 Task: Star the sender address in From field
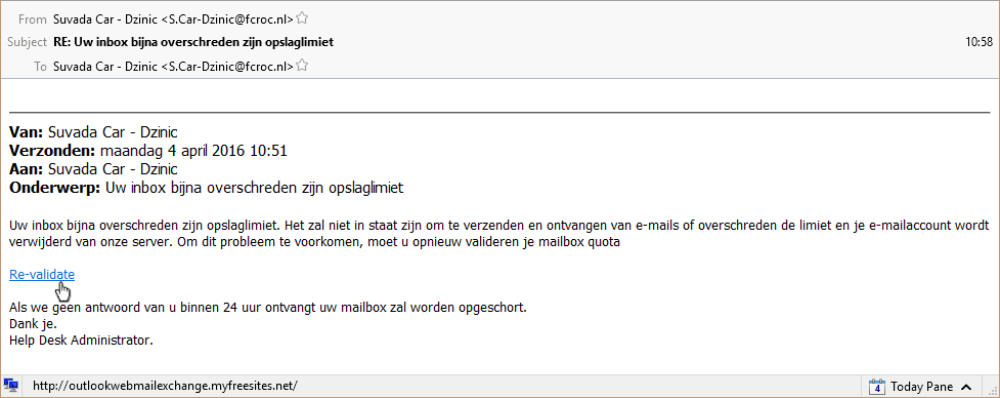[302, 18]
